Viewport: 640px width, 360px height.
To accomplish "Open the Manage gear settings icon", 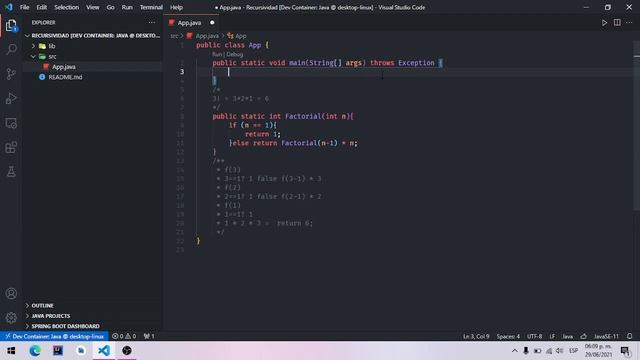I will click(x=11, y=317).
